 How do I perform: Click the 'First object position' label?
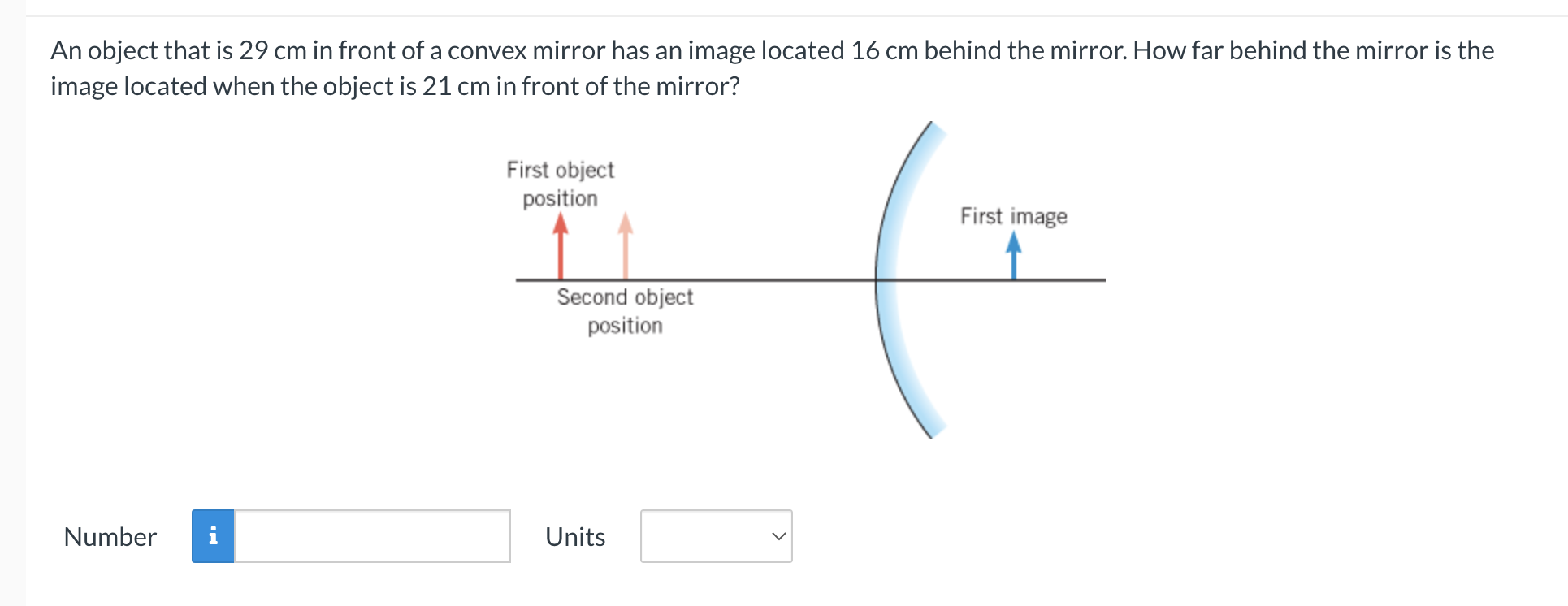point(560,184)
